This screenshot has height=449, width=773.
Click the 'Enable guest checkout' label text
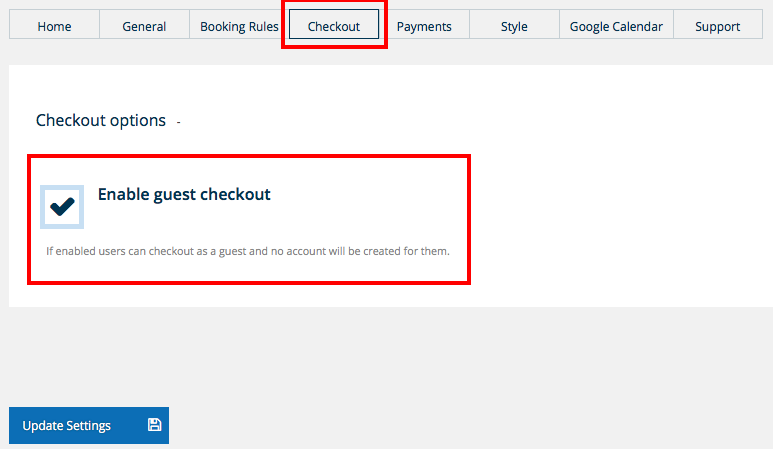point(184,194)
